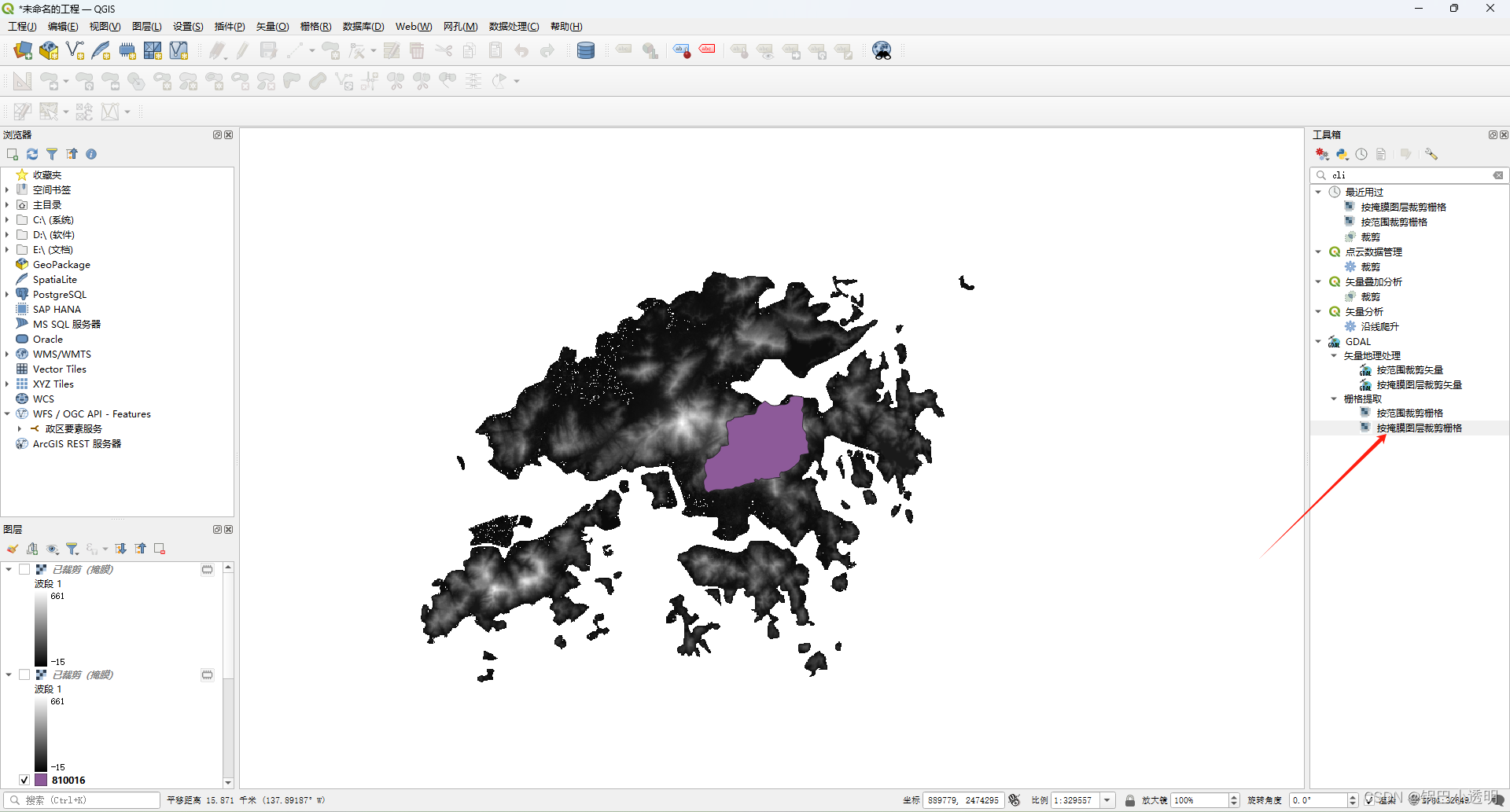Clear the toolbox search text
The height and width of the screenshot is (812, 1510).
click(1498, 175)
